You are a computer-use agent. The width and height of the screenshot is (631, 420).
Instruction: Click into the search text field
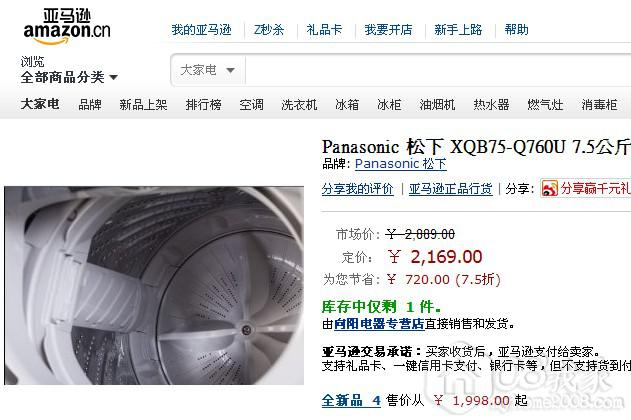pyautogui.click(x=438, y=70)
